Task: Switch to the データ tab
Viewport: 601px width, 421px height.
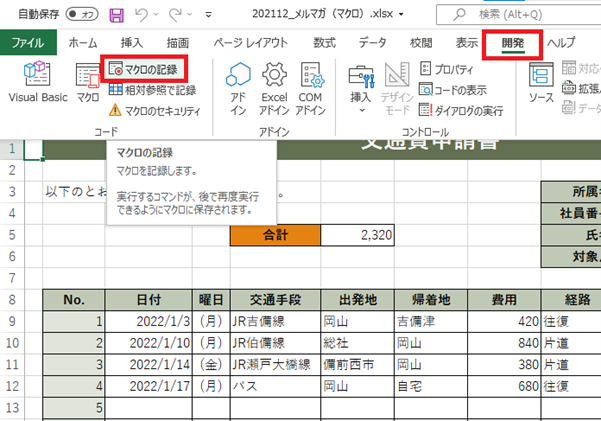Action: (372, 43)
